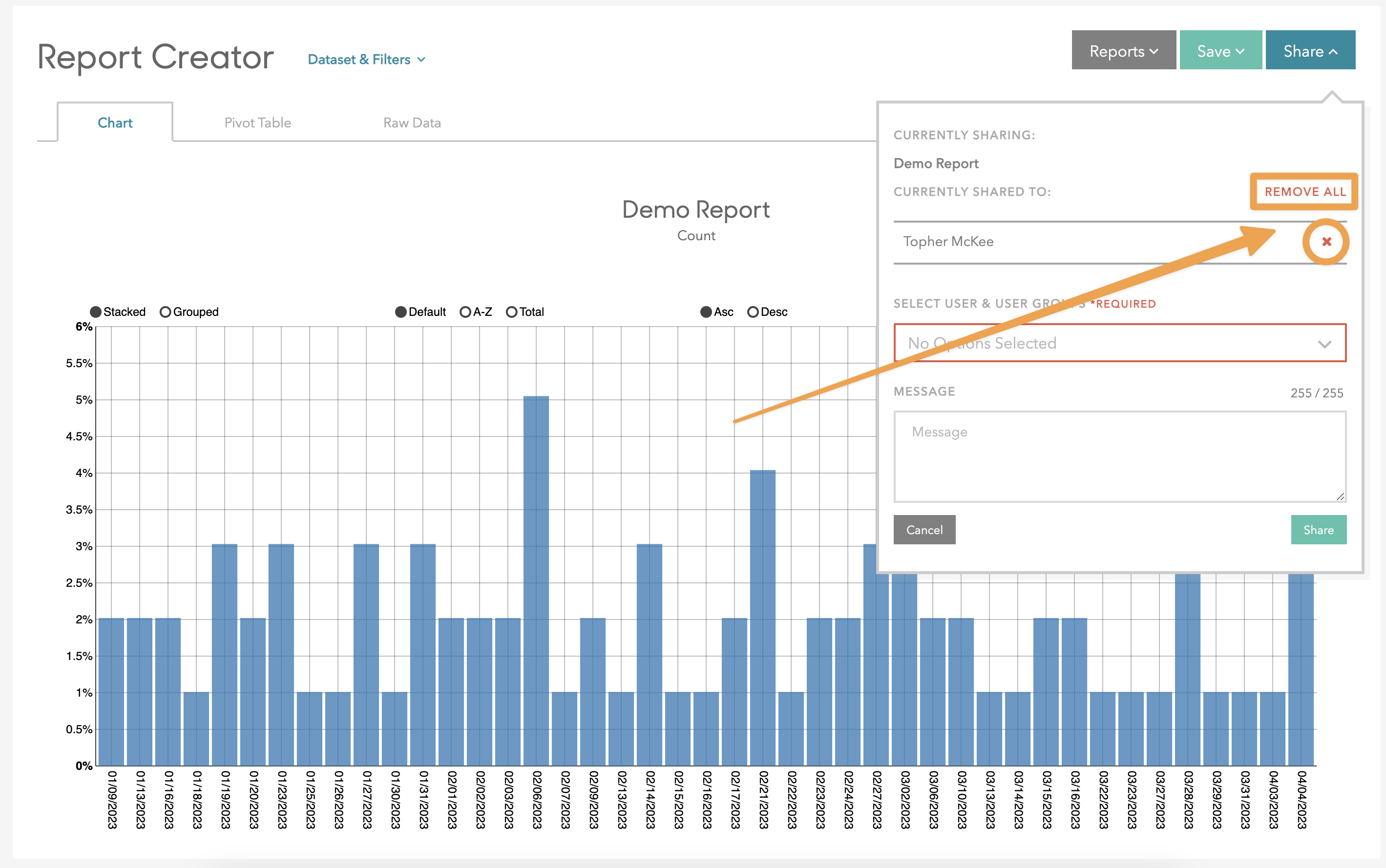
Task: Collapse the Share dropdown panel
Action: 1310,50
